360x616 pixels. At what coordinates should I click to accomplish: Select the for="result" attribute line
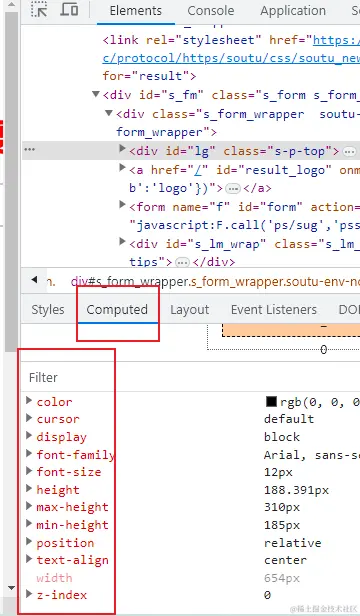(149, 76)
